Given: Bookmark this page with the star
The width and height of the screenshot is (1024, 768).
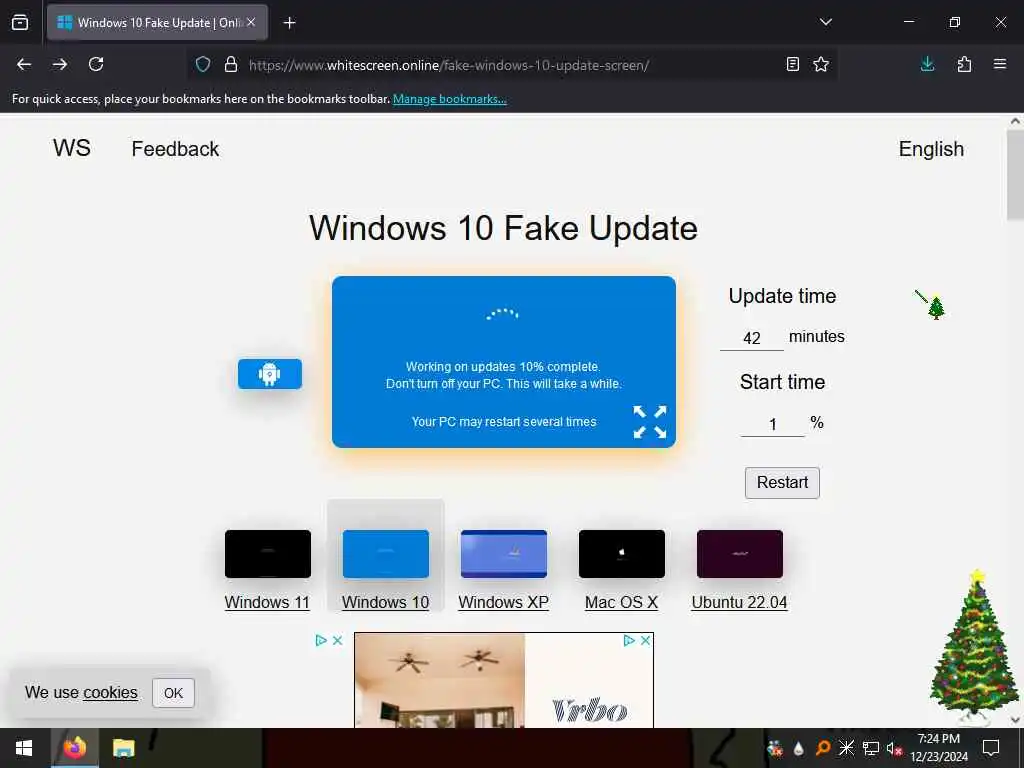Looking at the screenshot, I should (821, 65).
